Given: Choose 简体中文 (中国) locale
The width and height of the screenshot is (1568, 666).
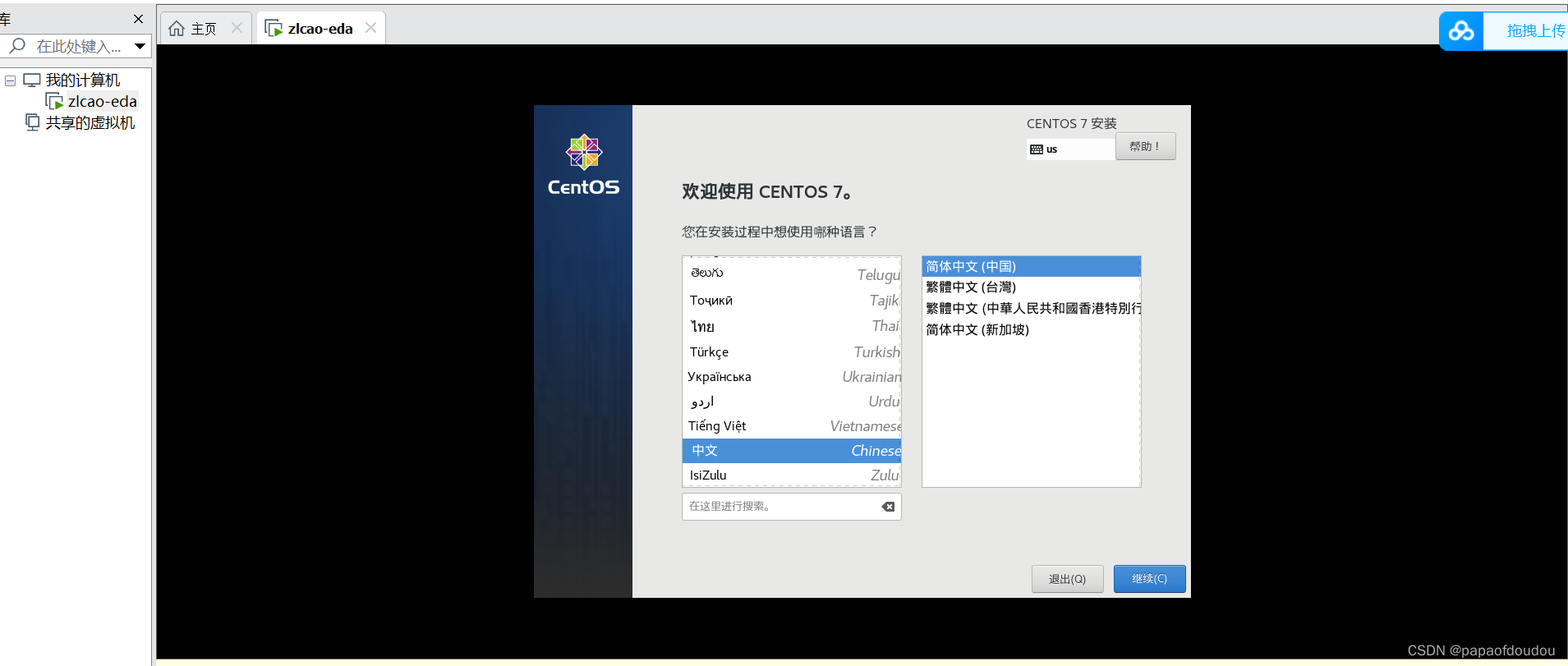Looking at the screenshot, I should 1032,266.
